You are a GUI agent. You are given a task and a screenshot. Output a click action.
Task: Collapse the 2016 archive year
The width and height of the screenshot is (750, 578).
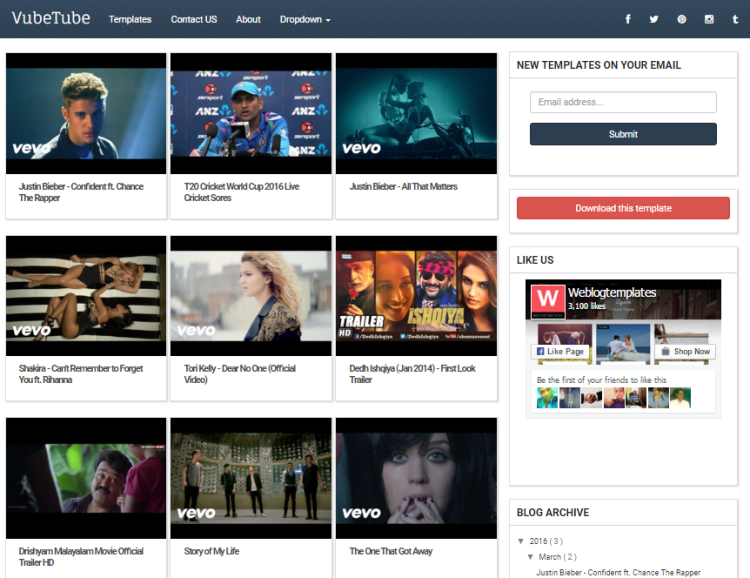coord(521,541)
